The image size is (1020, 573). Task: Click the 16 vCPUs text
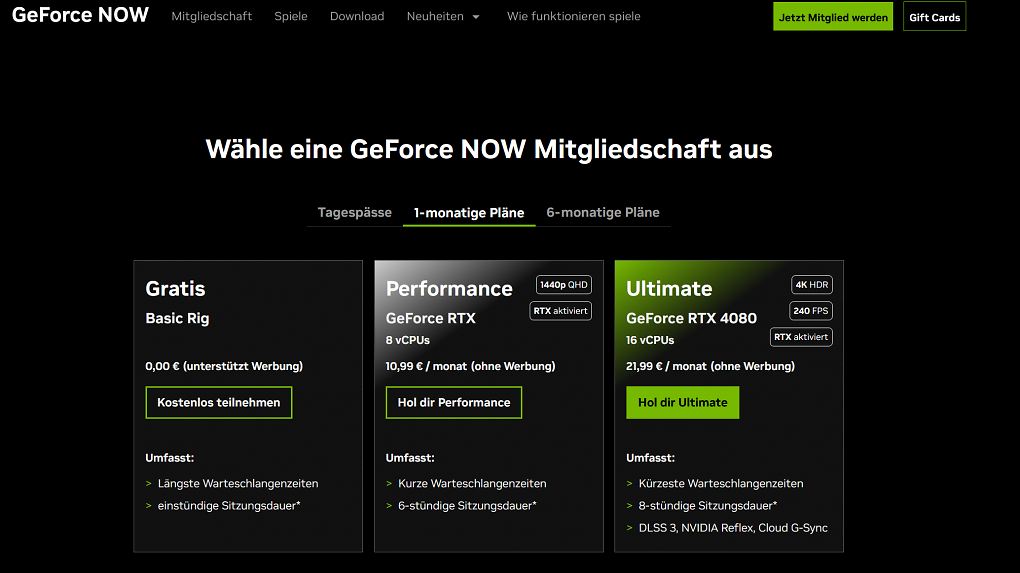click(x=650, y=340)
